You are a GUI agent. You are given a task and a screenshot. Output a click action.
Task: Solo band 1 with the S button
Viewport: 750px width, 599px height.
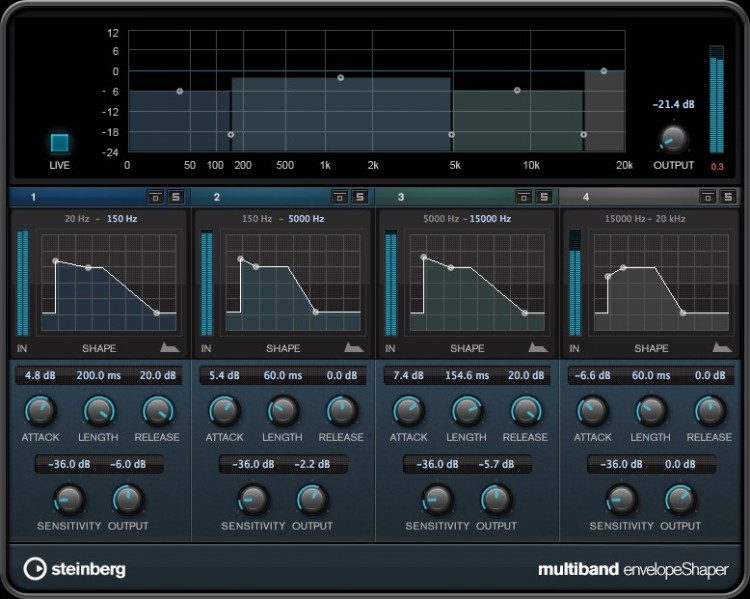pos(176,197)
